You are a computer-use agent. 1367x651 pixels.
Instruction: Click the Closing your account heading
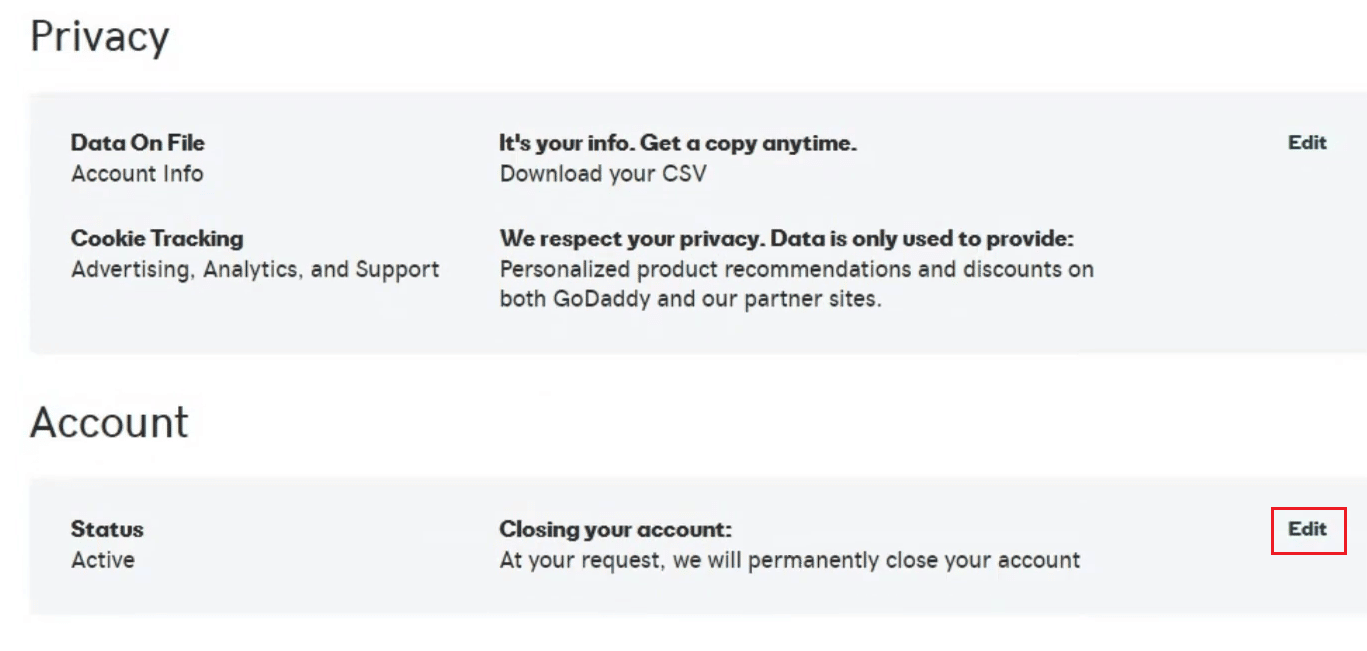(x=615, y=529)
